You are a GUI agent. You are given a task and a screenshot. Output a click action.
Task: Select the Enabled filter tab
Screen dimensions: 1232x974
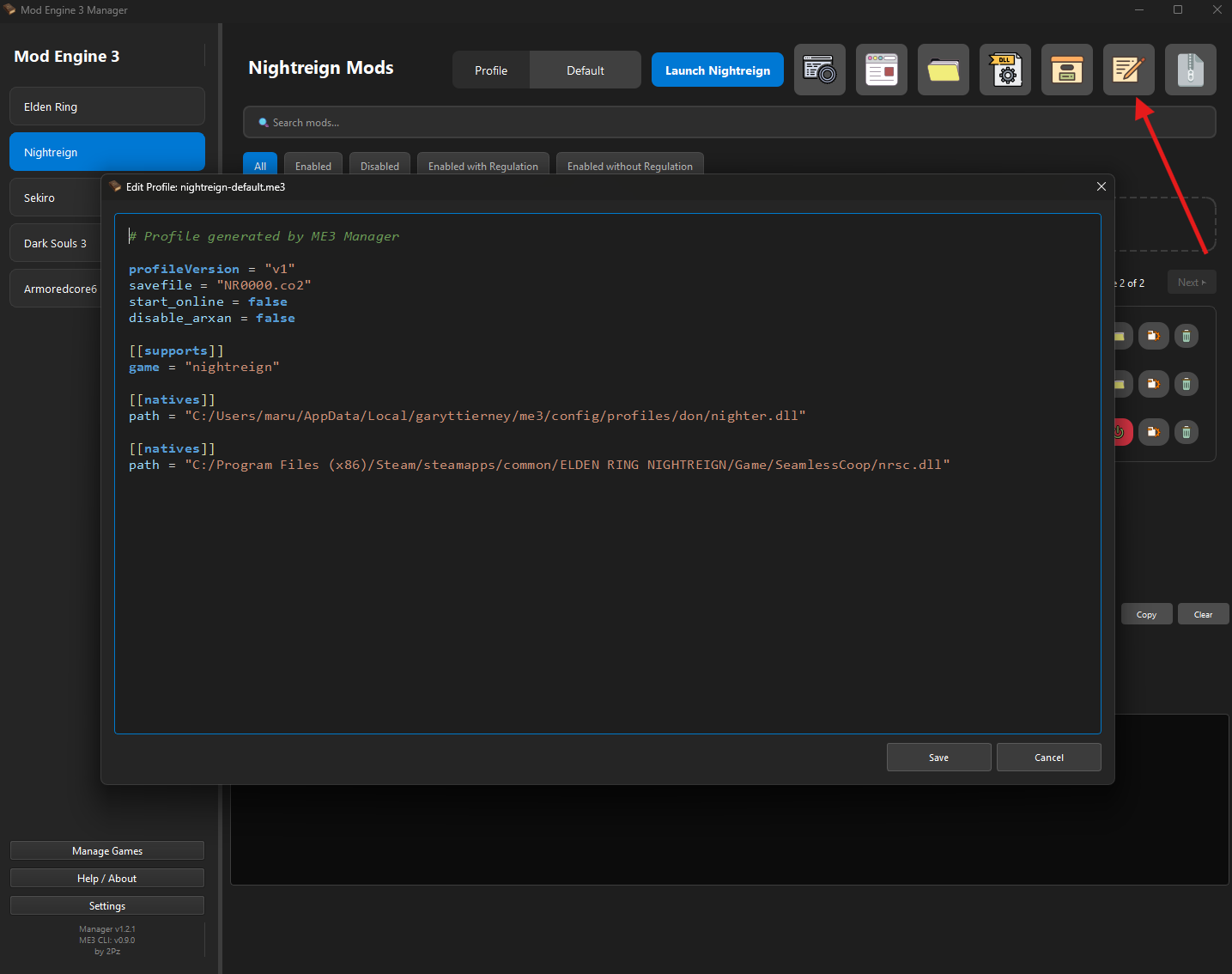[313, 166]
